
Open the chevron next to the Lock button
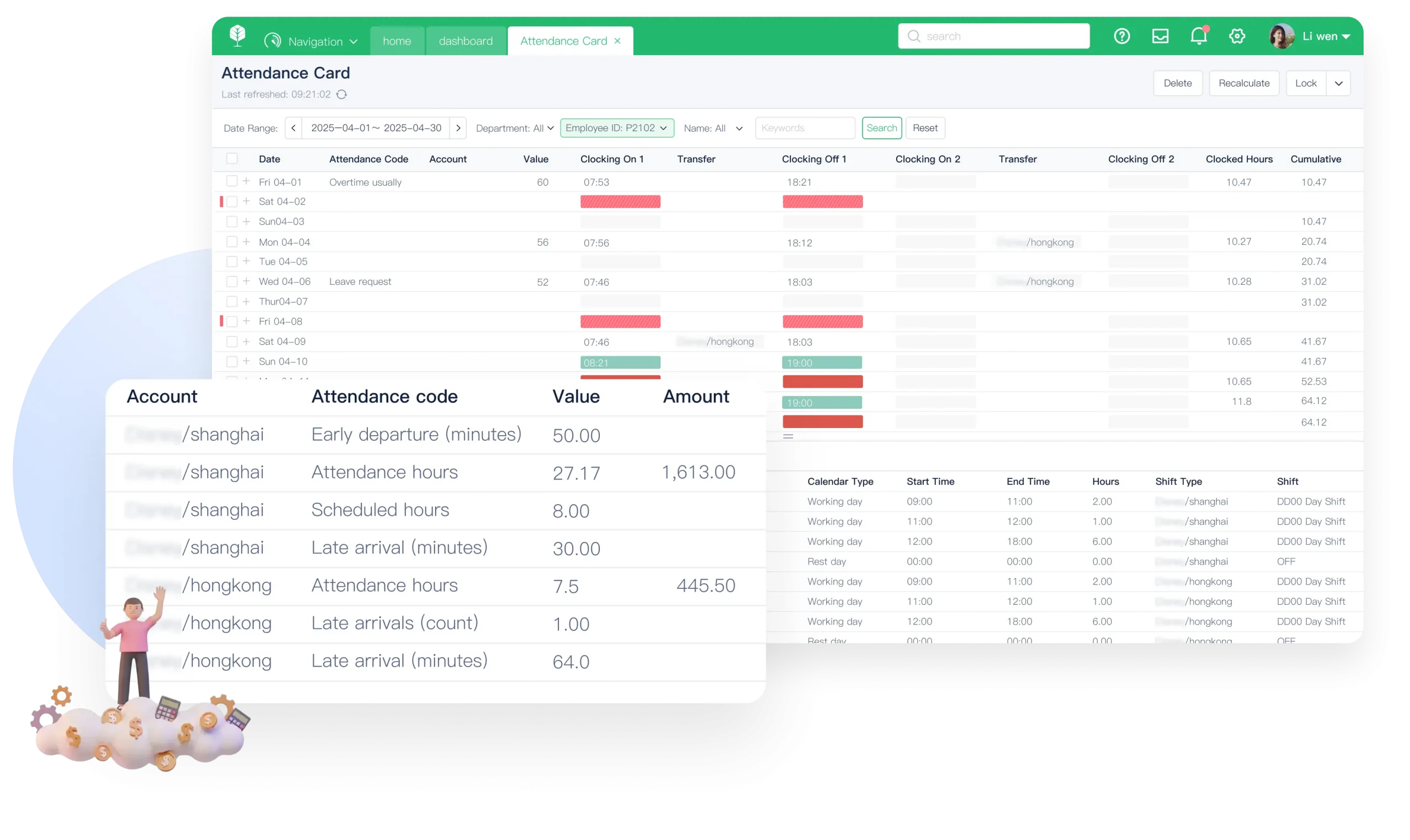[1339, 83]
